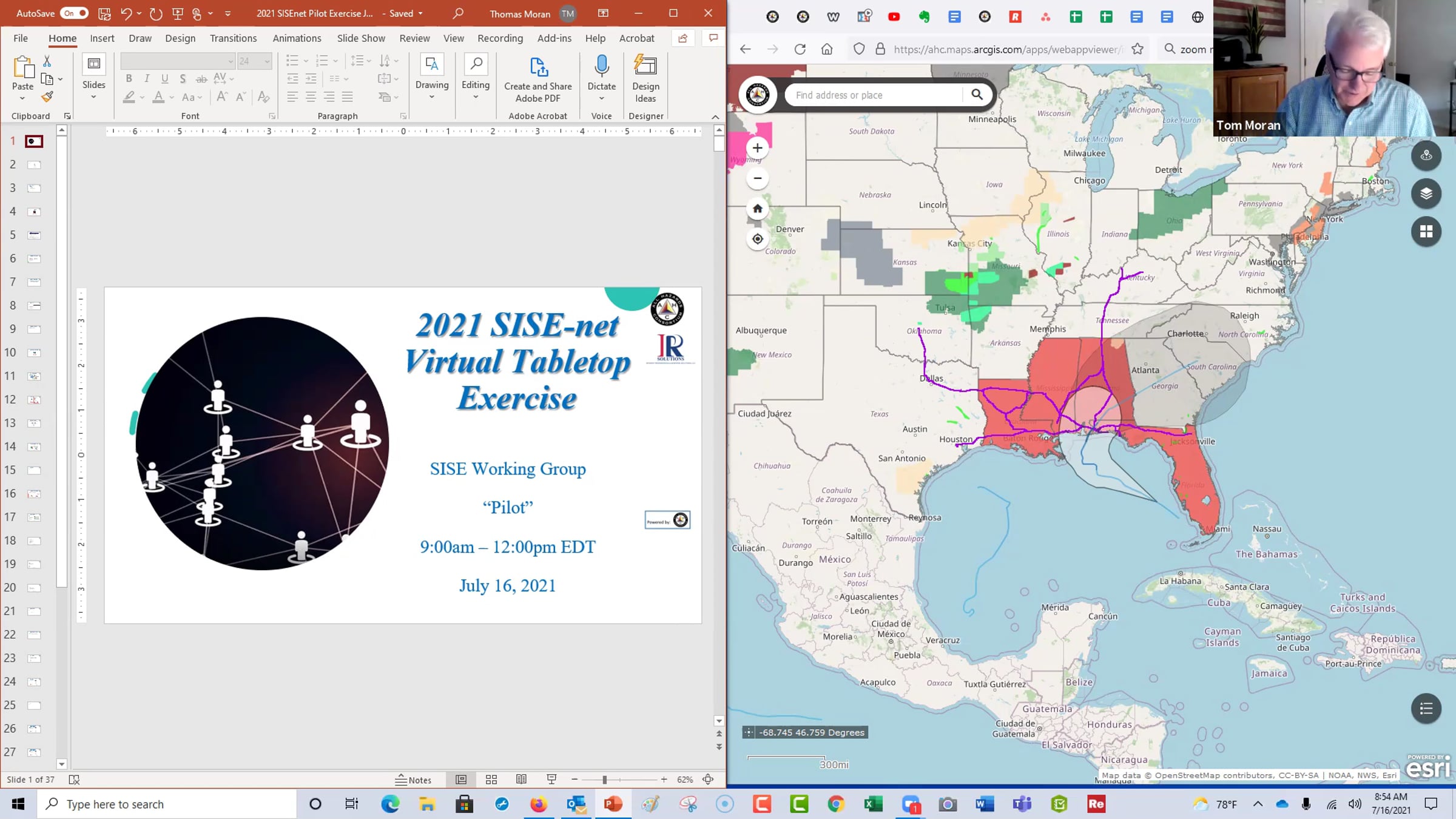
Task: Open Design Ideas in ribbon
Action: [645, 79]
